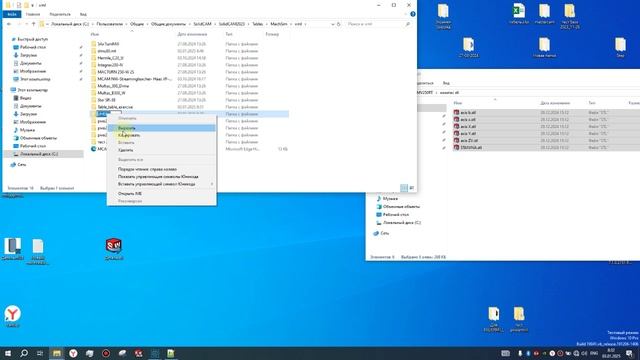Click the Yandex browser taskbar icon
Screen dimensions: 640x360
[73, 353]
